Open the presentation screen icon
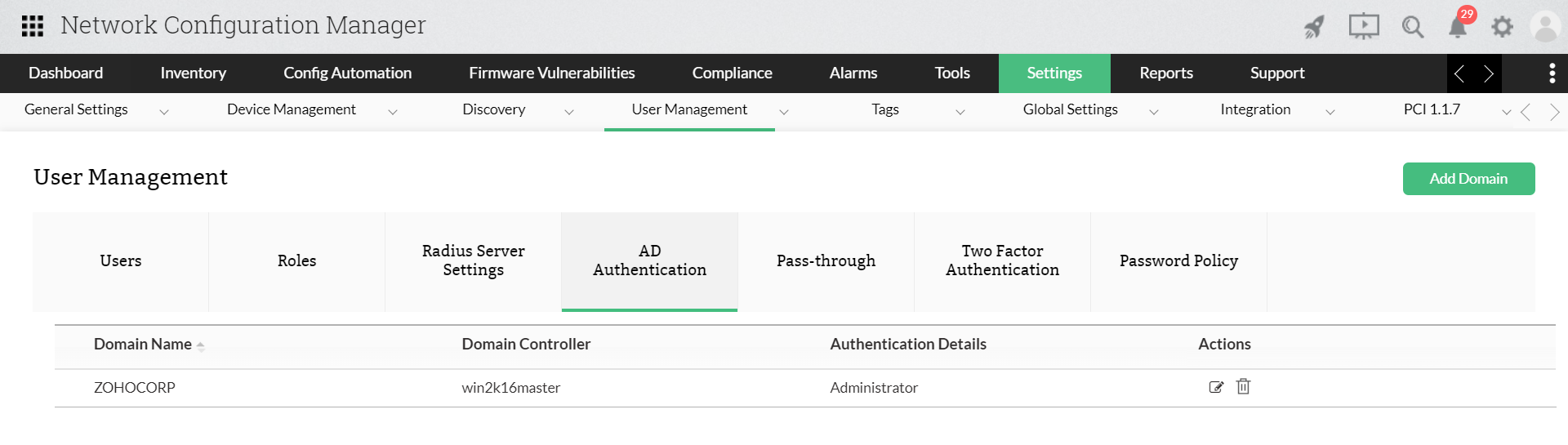This screenshot has height=445, width=1568. coord(1363,27)
